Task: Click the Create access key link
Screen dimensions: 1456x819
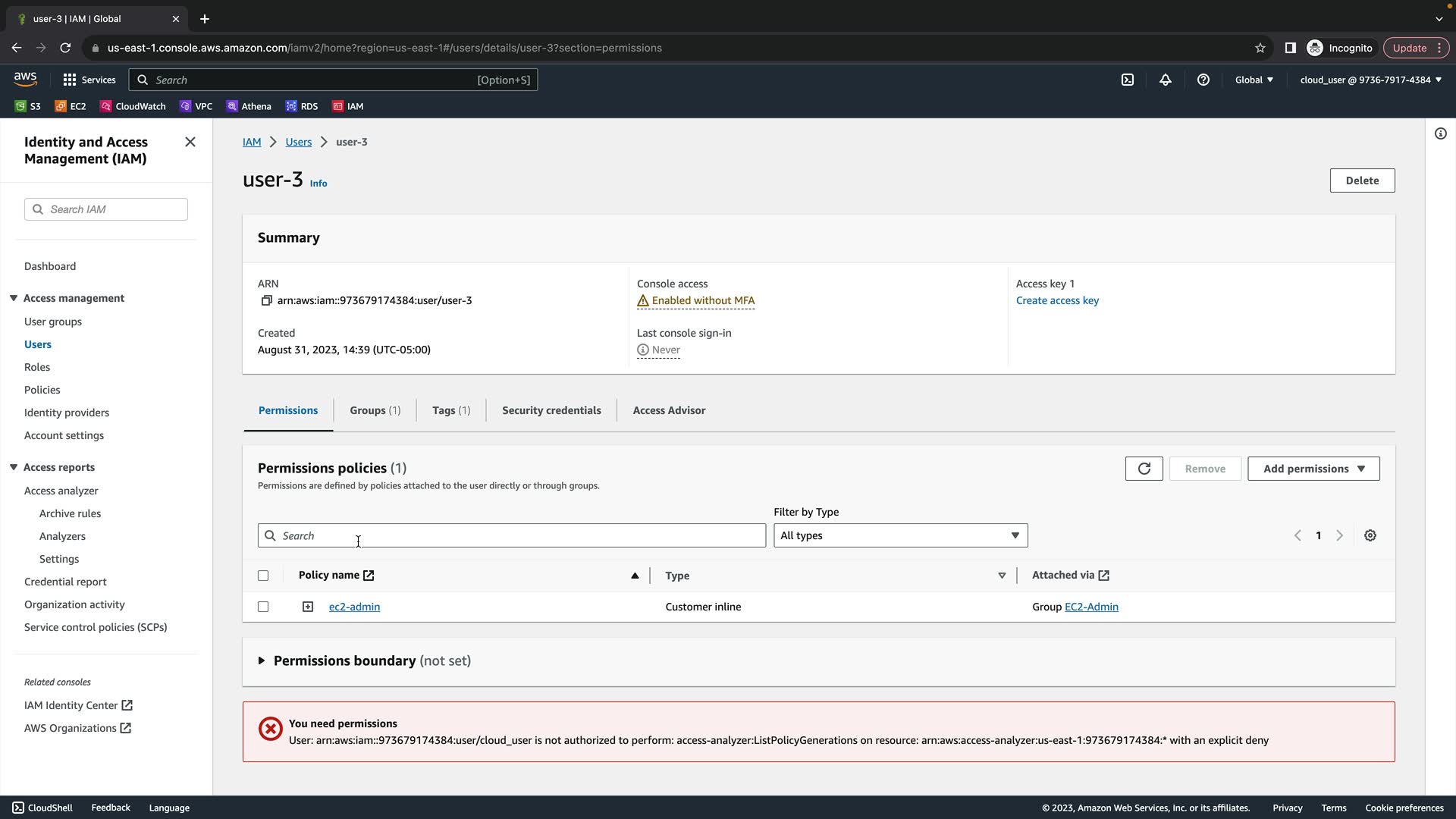Action: [x=1057, y=301]
